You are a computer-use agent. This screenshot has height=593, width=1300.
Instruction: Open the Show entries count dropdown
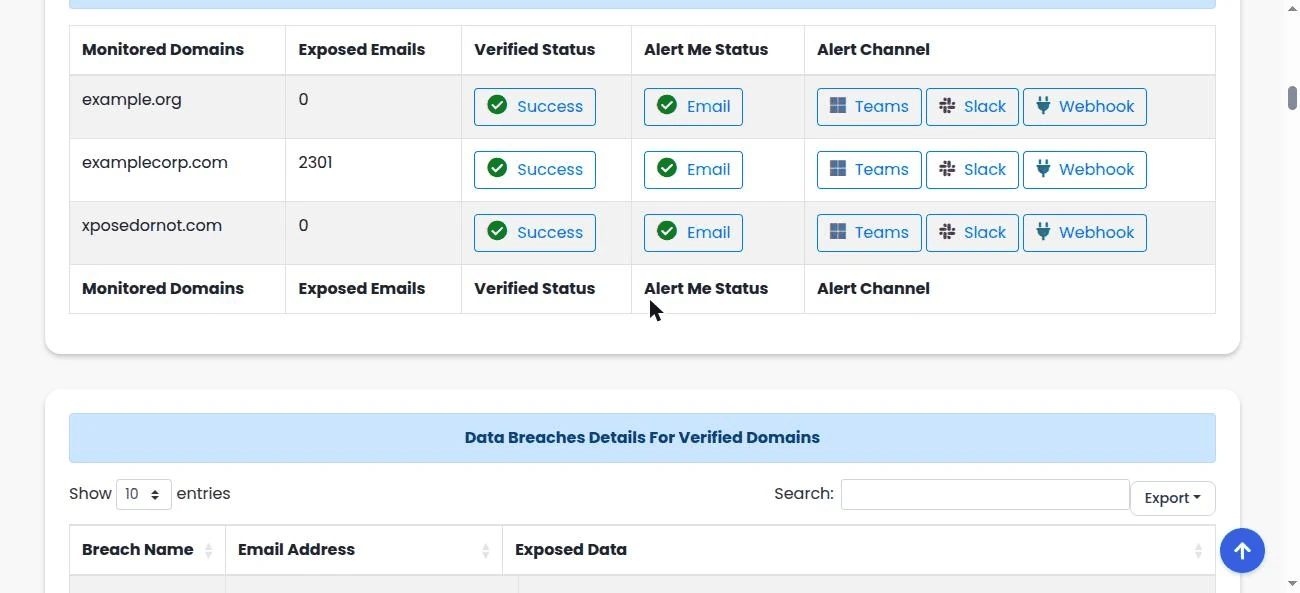144,494
